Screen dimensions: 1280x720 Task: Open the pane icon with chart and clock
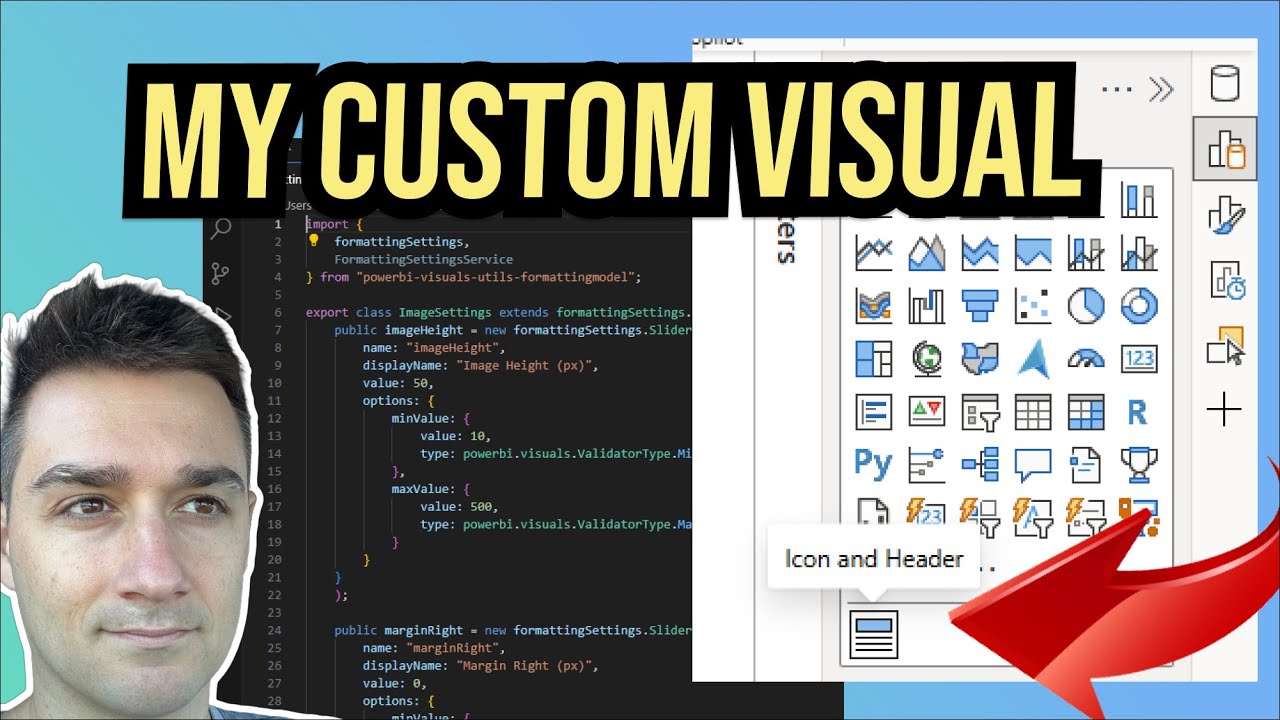pyautogui.click(x=1226, y=281)
